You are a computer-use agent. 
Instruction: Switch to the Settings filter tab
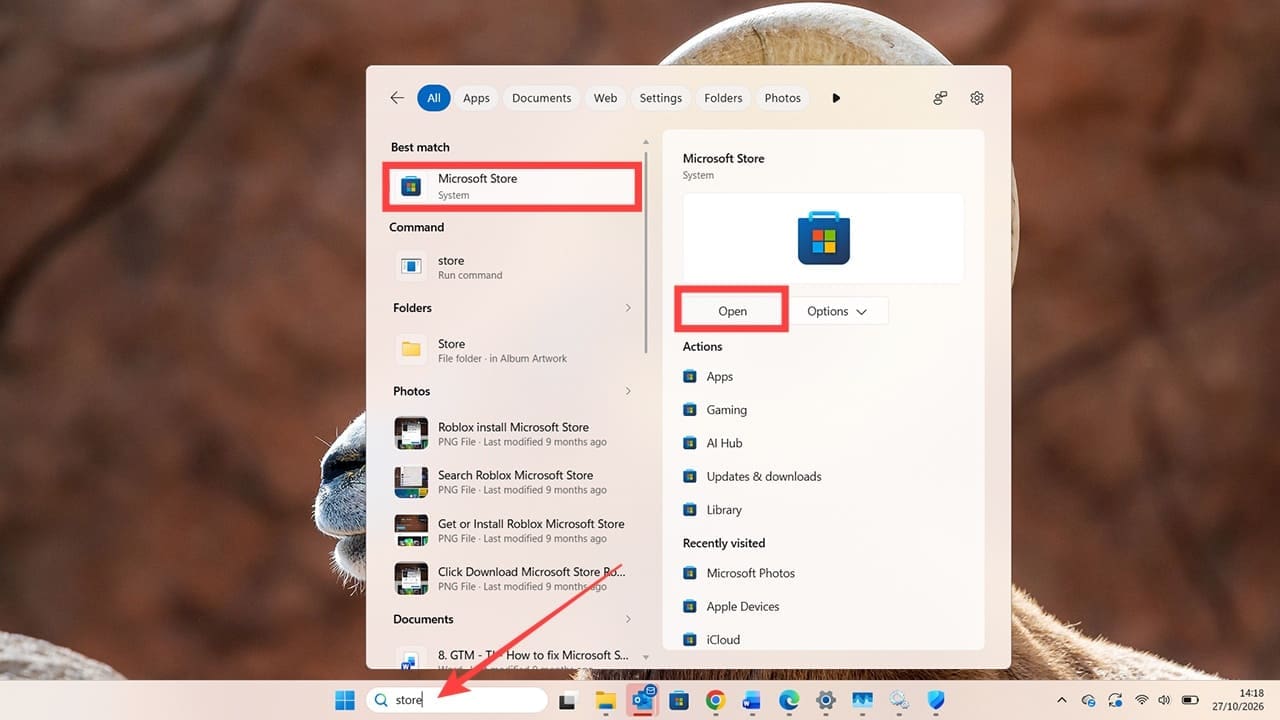point(660,98)
